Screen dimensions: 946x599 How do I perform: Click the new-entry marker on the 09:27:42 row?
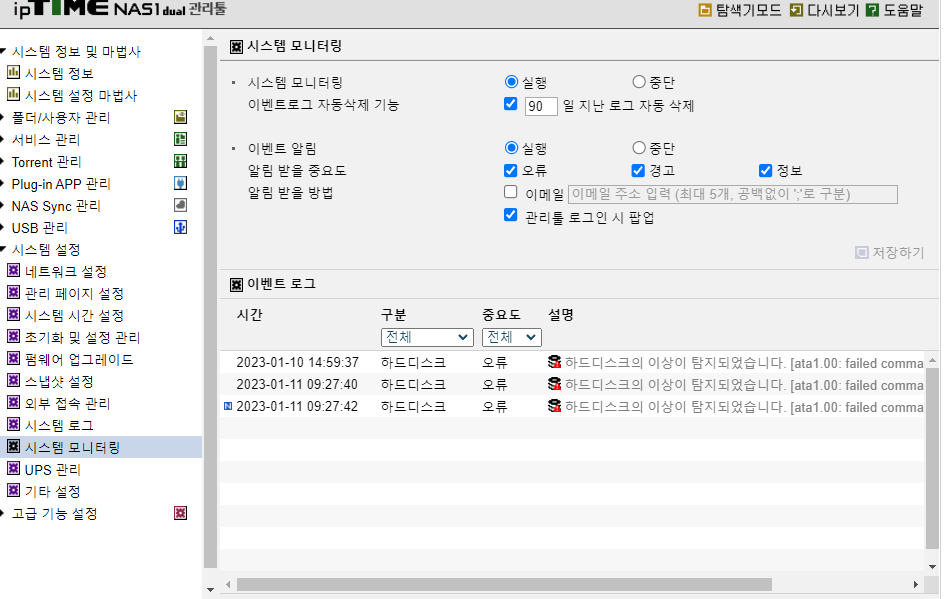228,407
